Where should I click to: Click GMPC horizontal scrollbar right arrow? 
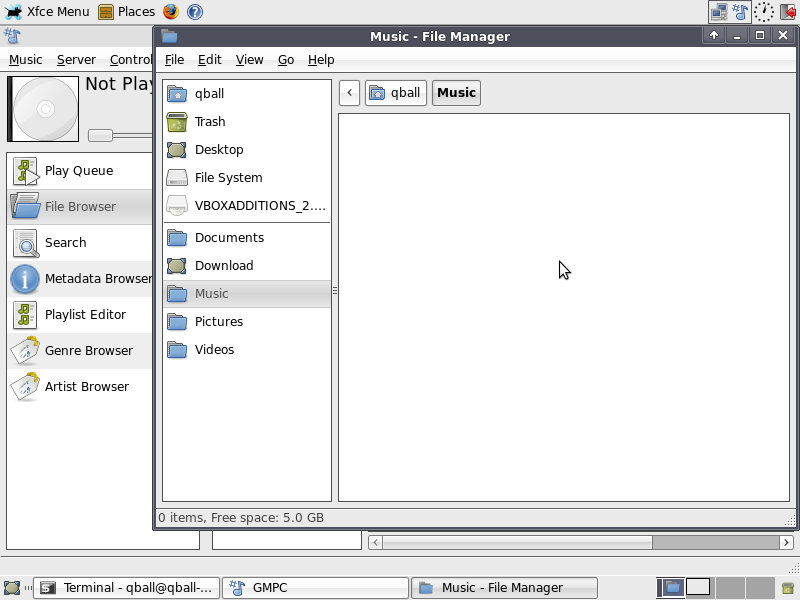tap(786, 542)
